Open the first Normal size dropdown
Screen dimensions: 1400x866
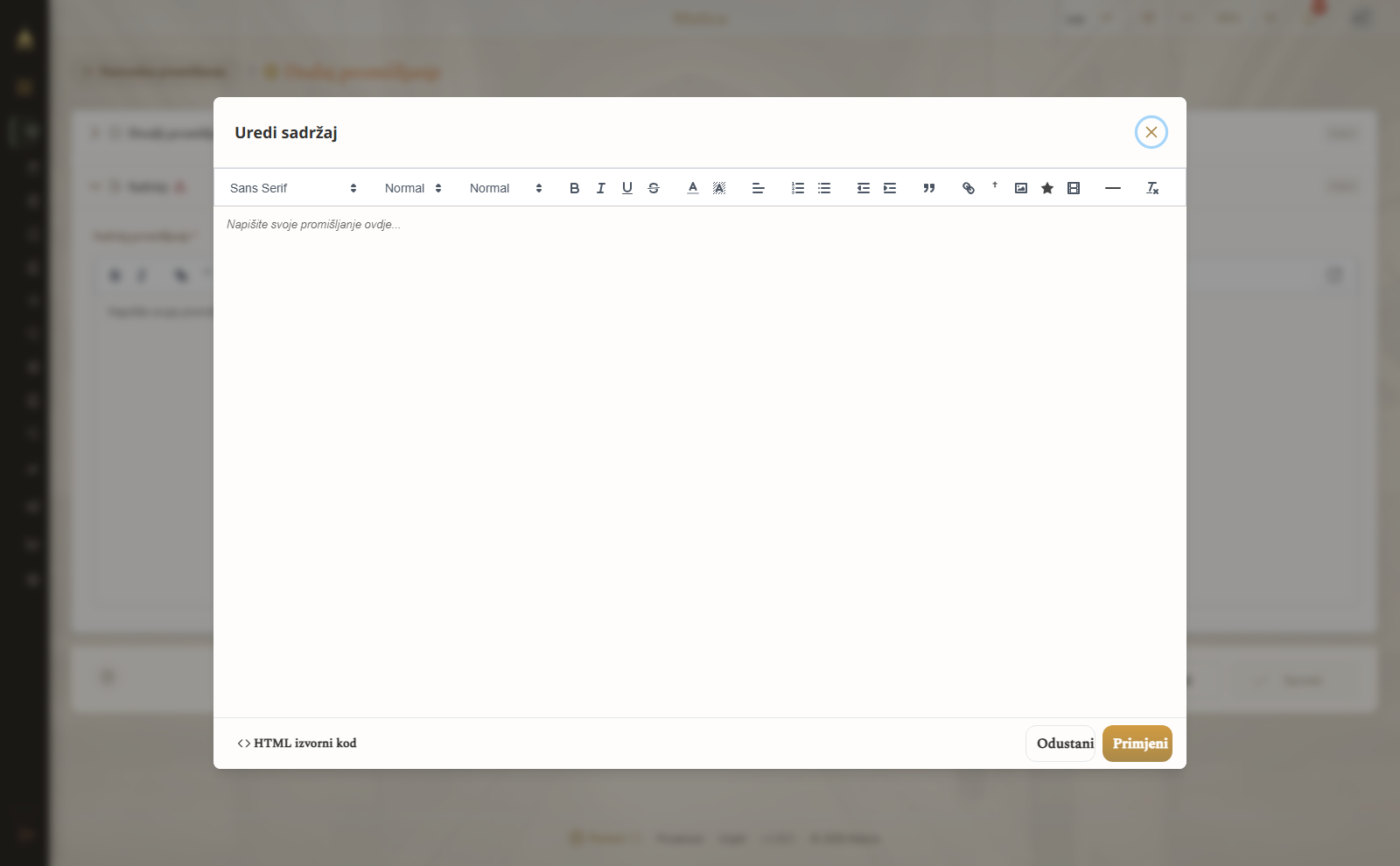pyautogui.click(x=413, y=188)
